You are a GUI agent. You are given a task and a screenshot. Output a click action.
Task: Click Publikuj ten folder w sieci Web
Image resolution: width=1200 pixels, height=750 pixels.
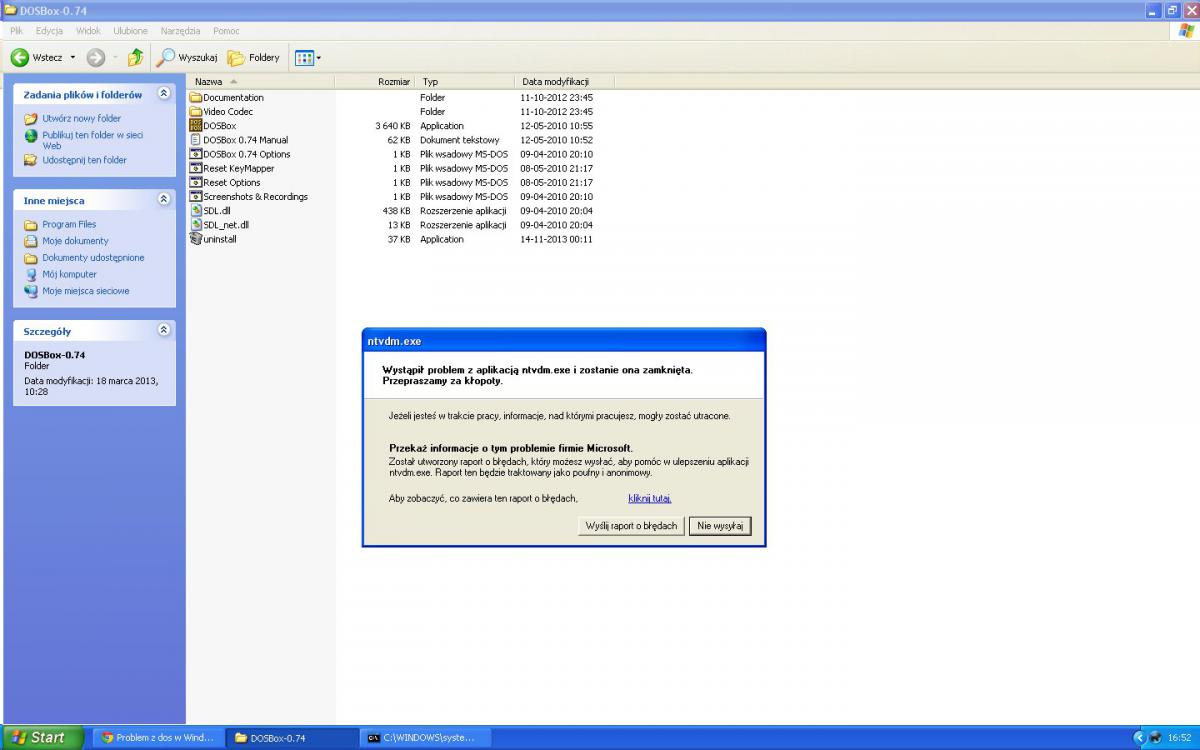[x=92, y=140]
